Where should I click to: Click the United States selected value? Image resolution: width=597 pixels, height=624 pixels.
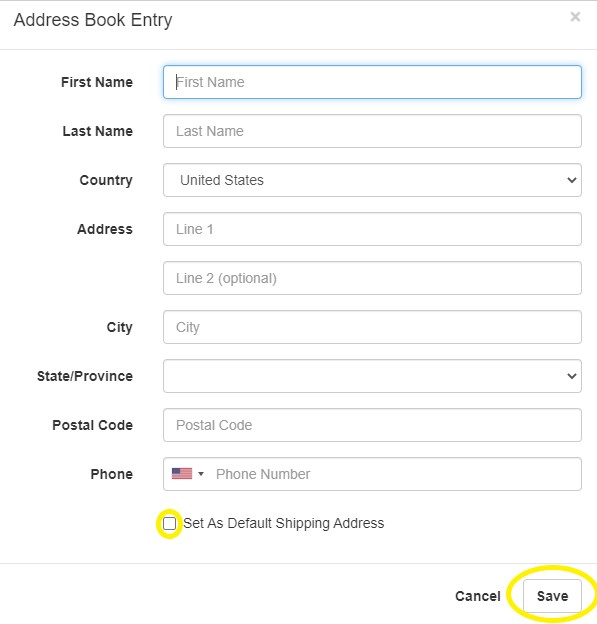[x=222, y=180]
